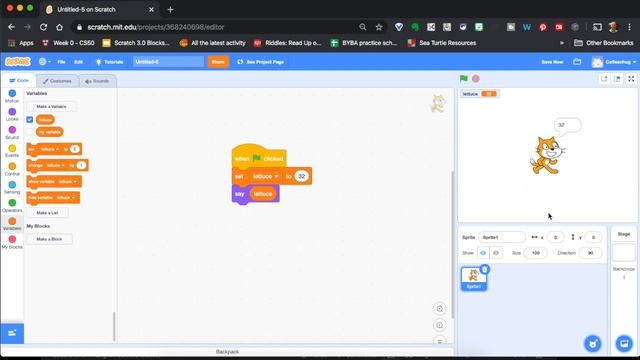Screen dimensions: 640x360
Task: Switch to the Sounds tab
Action: coord(97,81)
